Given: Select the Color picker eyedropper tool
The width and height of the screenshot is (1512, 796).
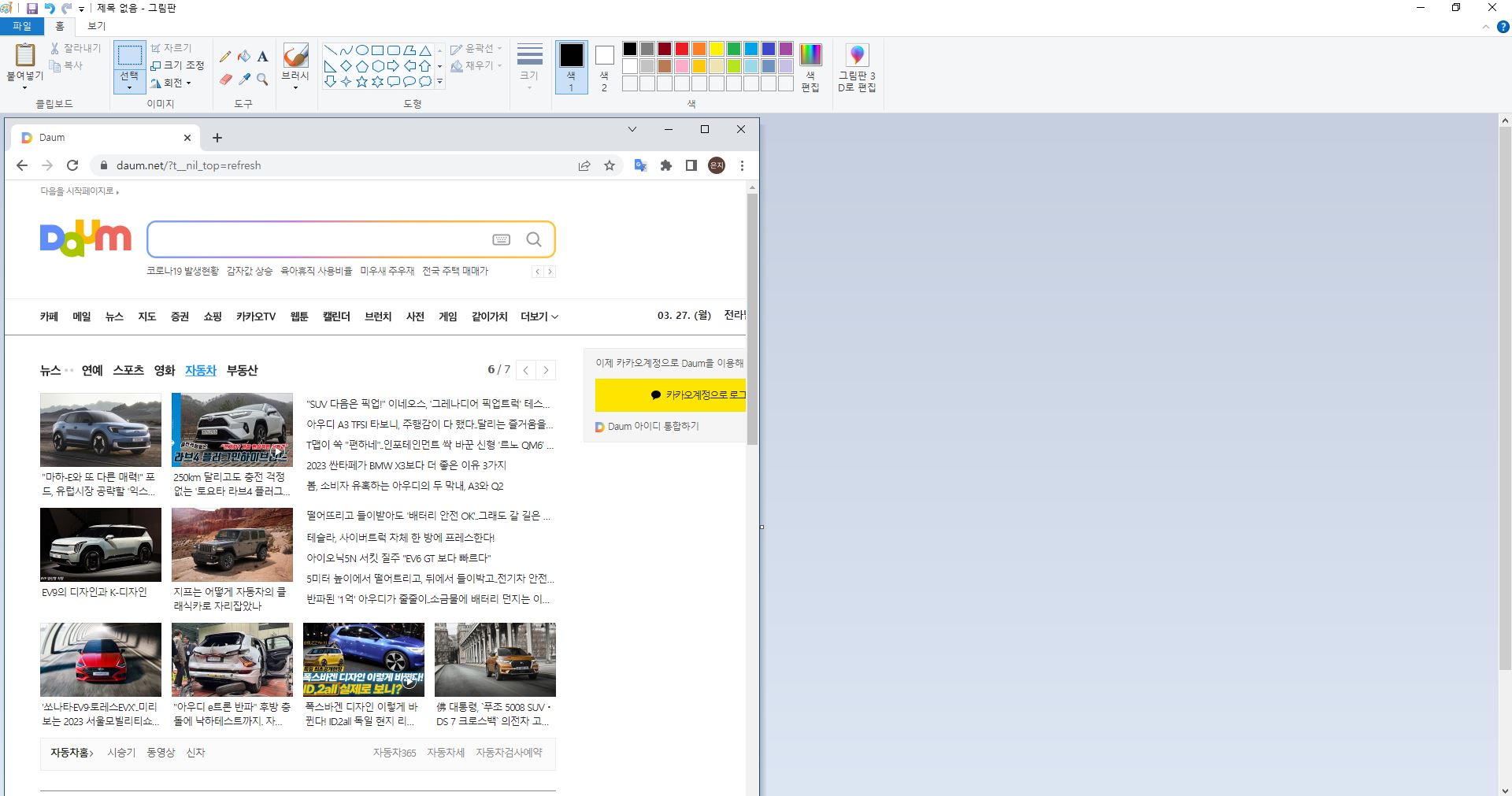Looking at the screenshot, I should click(x=244, y=80).
